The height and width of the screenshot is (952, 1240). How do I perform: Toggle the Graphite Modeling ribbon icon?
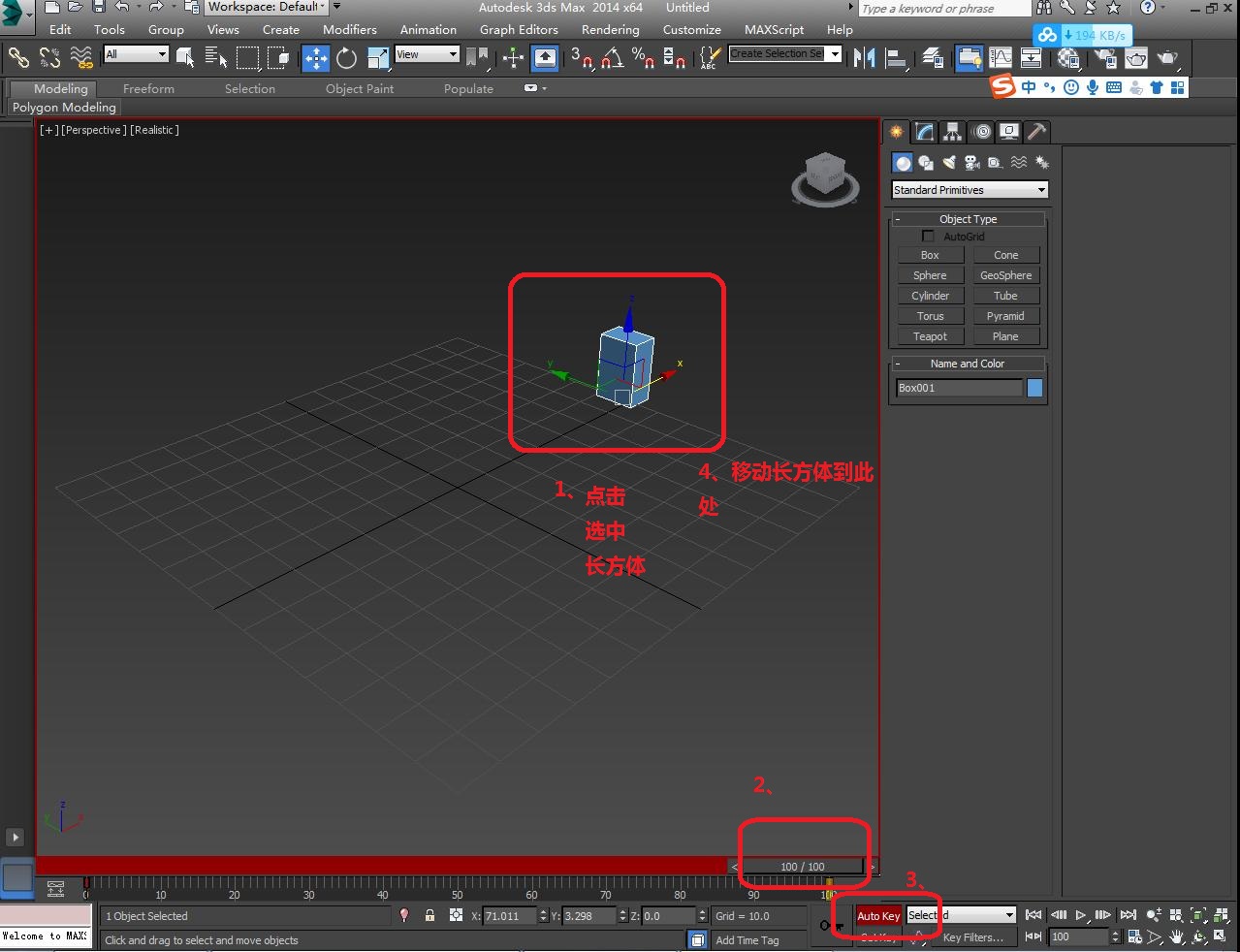[x=970, y=58]
